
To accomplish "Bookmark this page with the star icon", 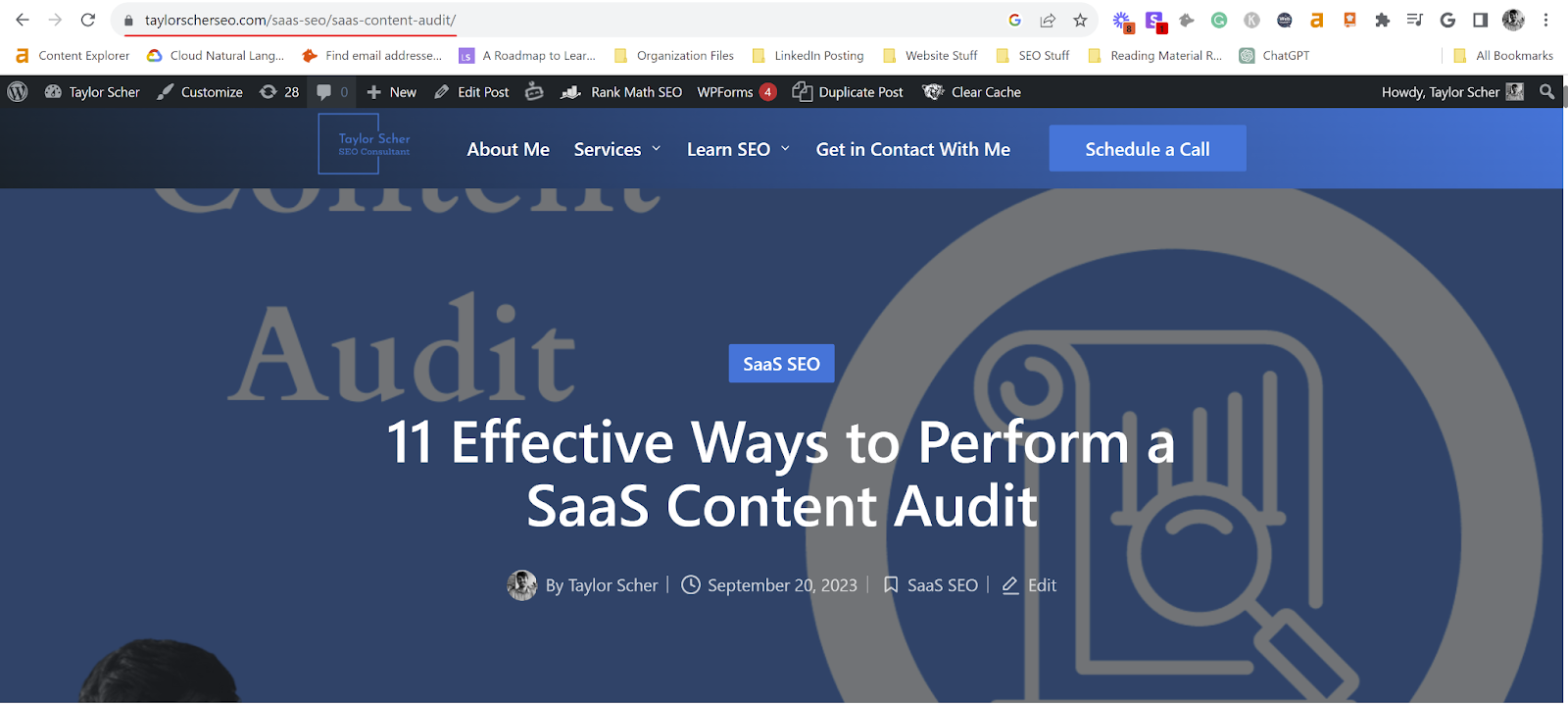I will point(1080,20).
